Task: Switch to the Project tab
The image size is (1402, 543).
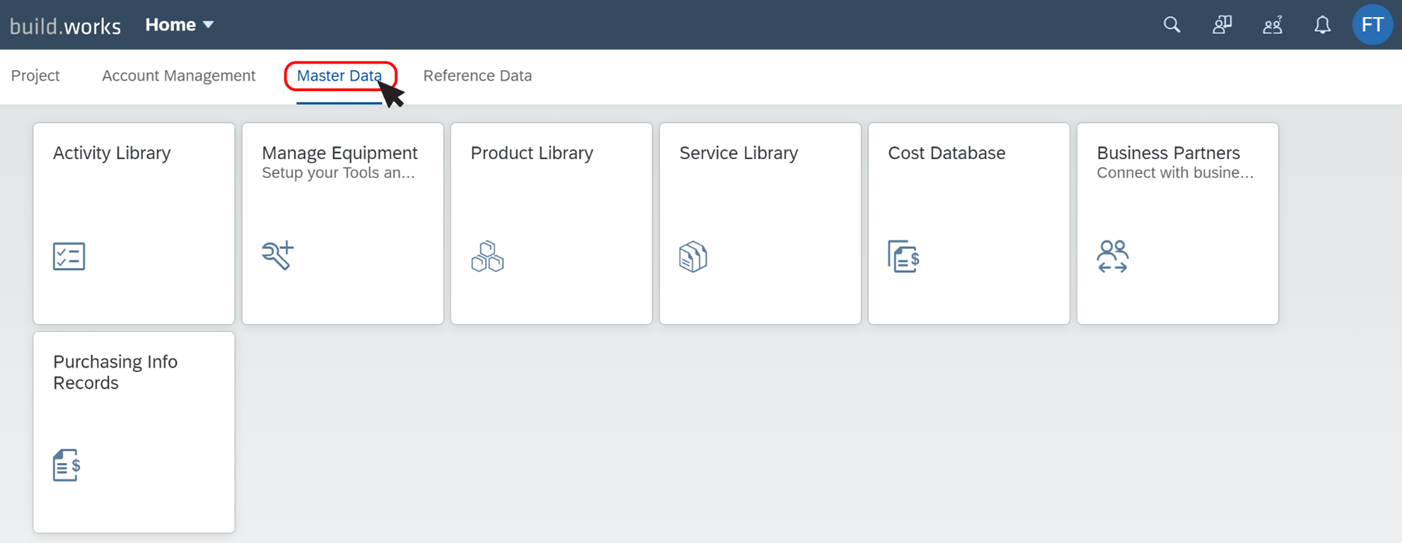Action: 35,76
